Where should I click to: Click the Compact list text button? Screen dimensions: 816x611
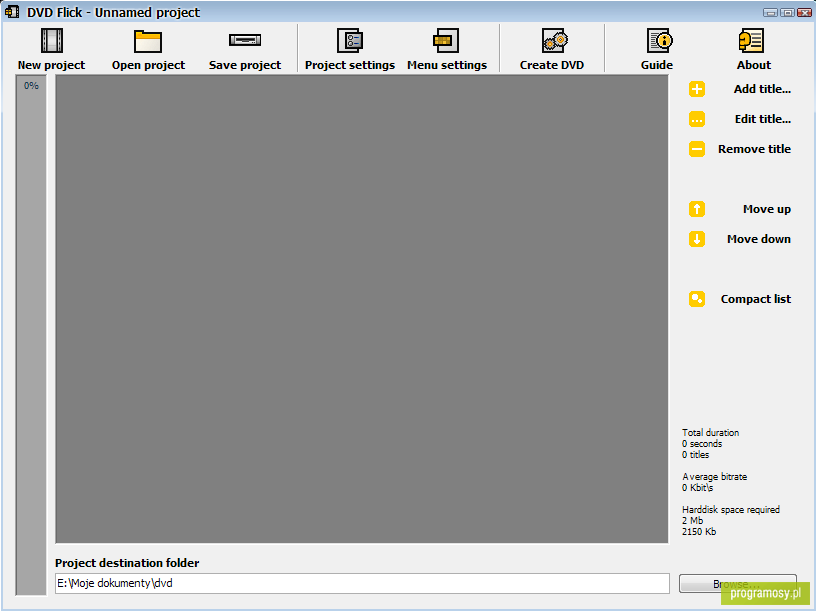[x=756, y=299]
